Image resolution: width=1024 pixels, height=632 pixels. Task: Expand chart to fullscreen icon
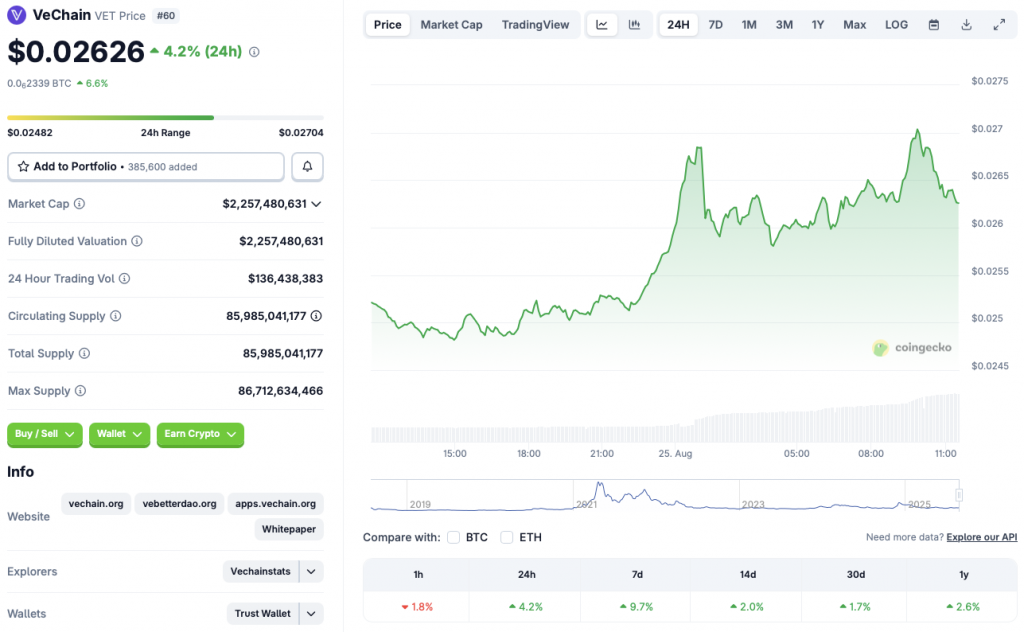click(x=999, y=25)
